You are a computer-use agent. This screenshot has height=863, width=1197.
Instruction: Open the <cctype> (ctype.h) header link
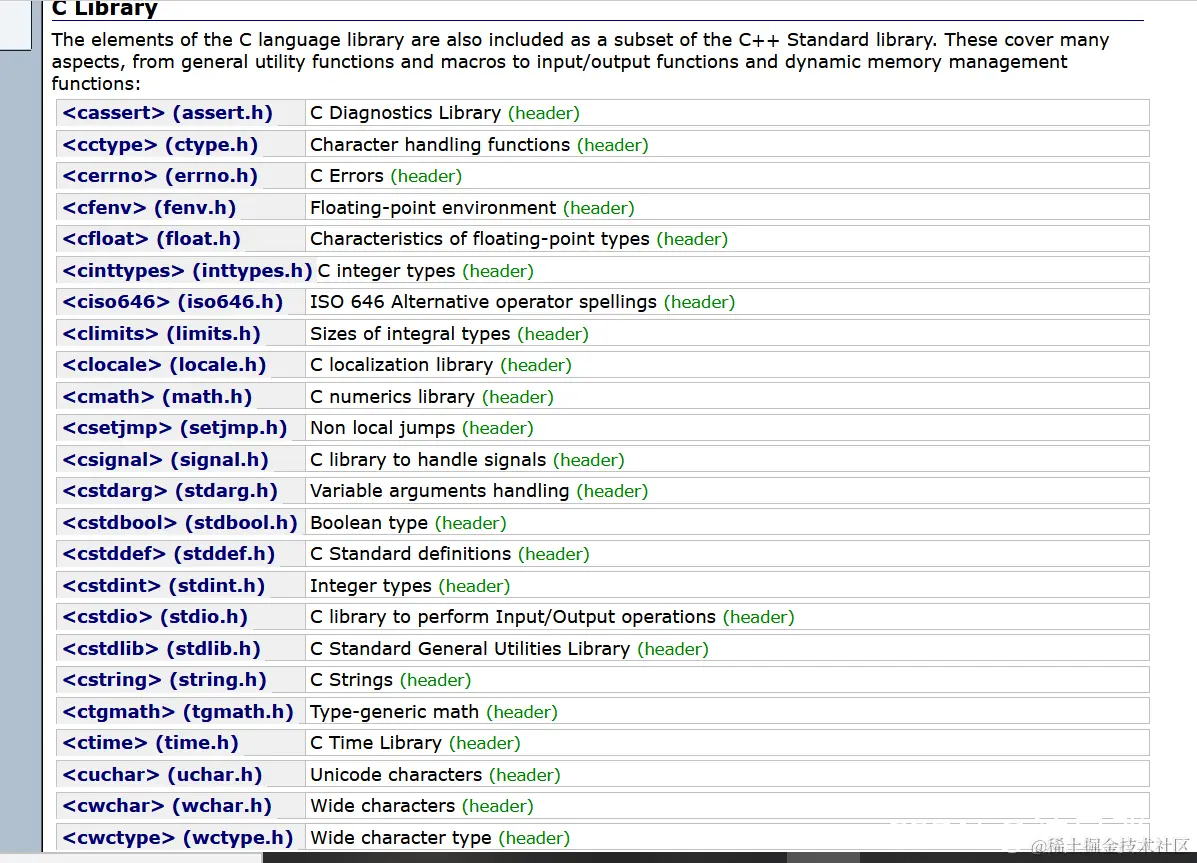click(x=160, y=144)
